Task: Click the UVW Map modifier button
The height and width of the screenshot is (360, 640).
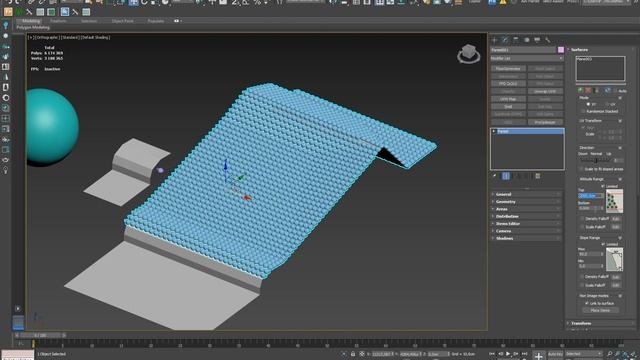Action: 508,99
